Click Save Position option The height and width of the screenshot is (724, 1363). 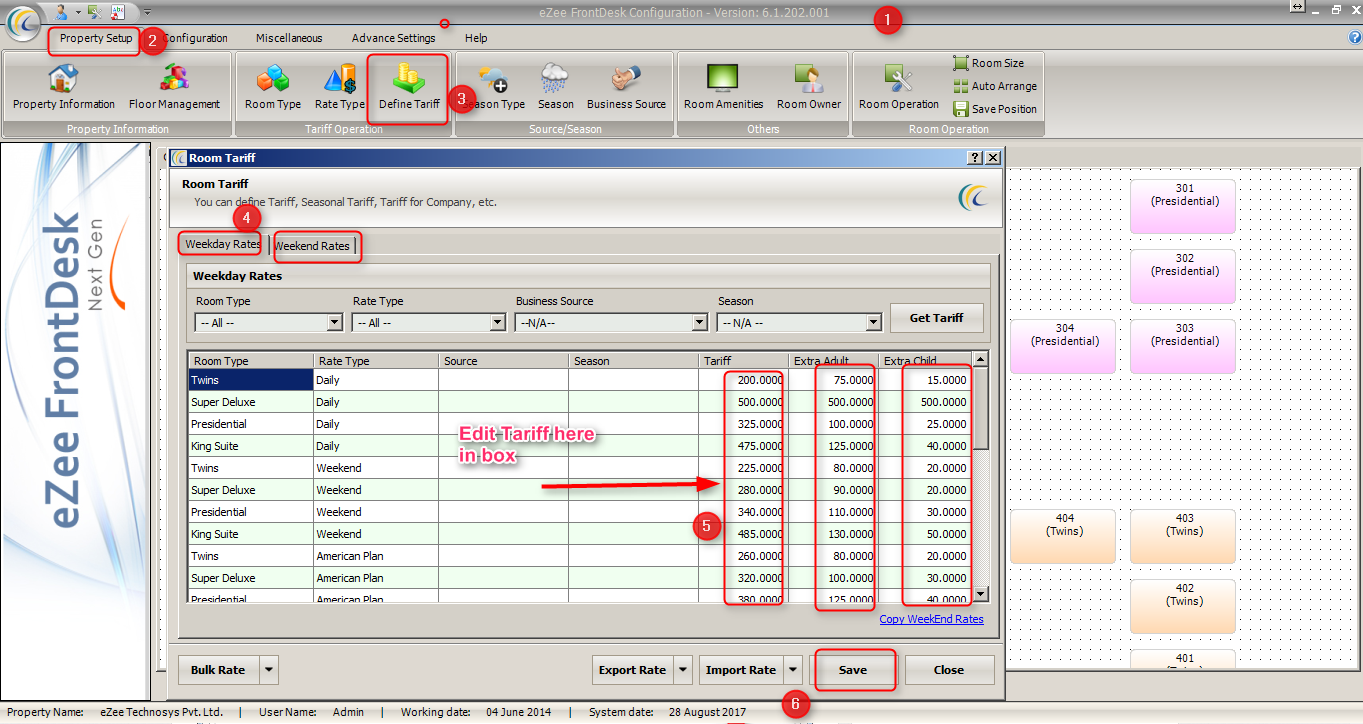[x=995, y=109]
